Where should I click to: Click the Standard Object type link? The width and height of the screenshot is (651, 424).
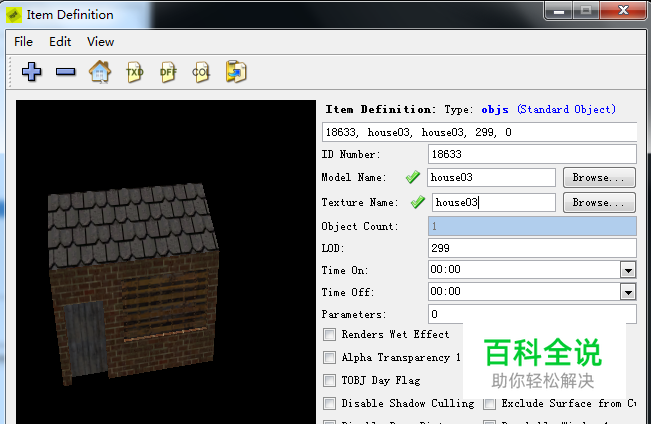(x=566, y=109)
